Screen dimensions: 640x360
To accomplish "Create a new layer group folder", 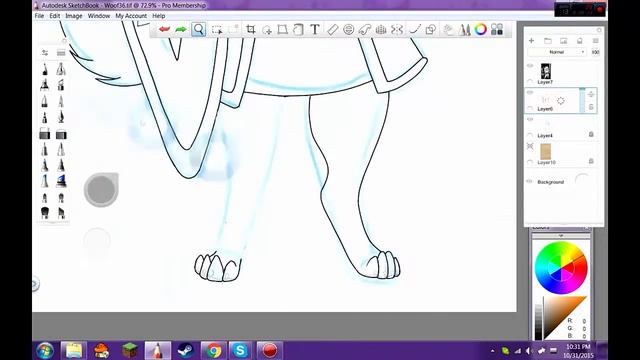I will (548, 41).
